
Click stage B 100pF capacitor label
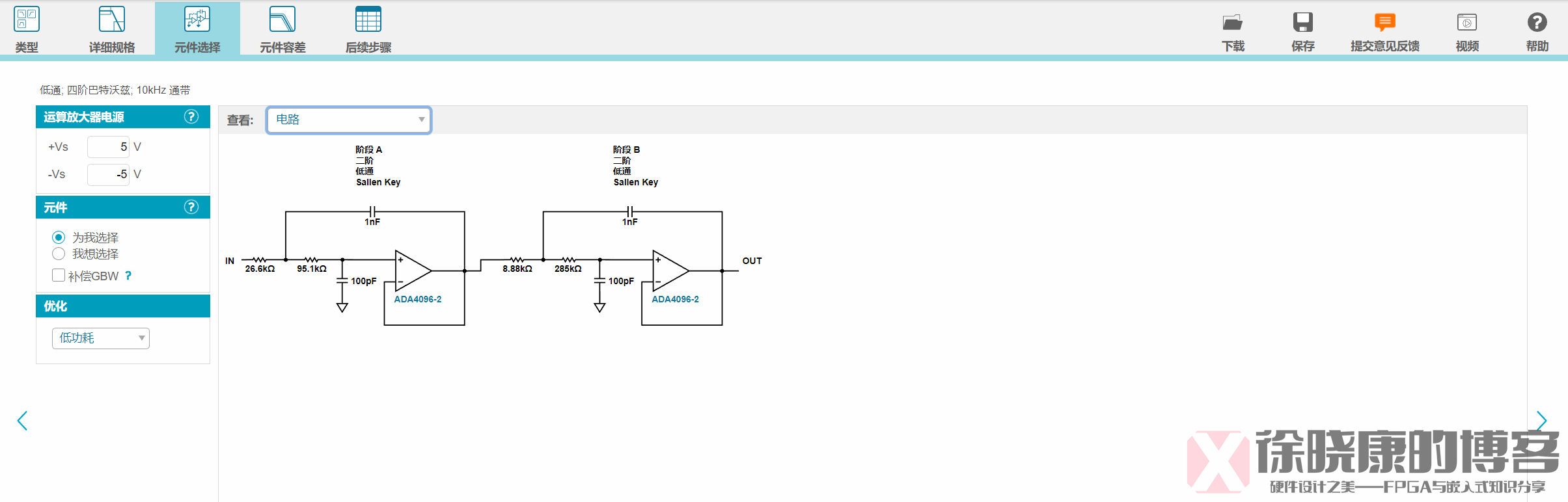pos(621,281)
